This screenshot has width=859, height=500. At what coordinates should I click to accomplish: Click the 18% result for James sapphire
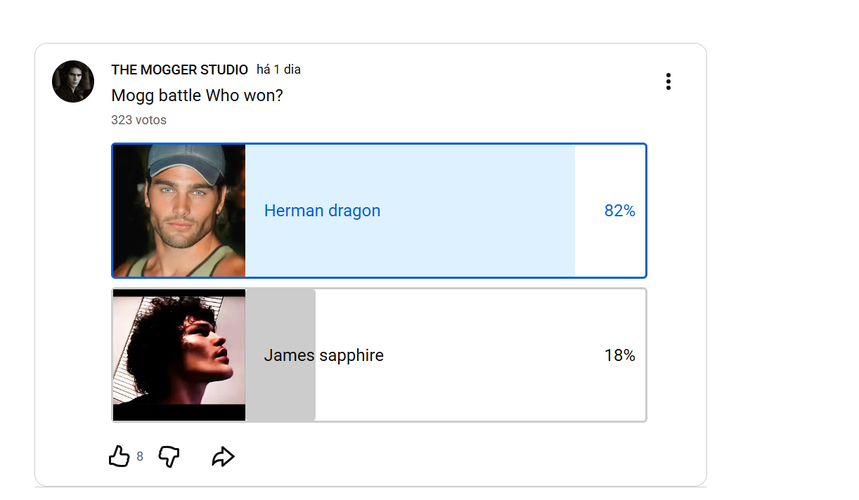[x=620, y=355]
